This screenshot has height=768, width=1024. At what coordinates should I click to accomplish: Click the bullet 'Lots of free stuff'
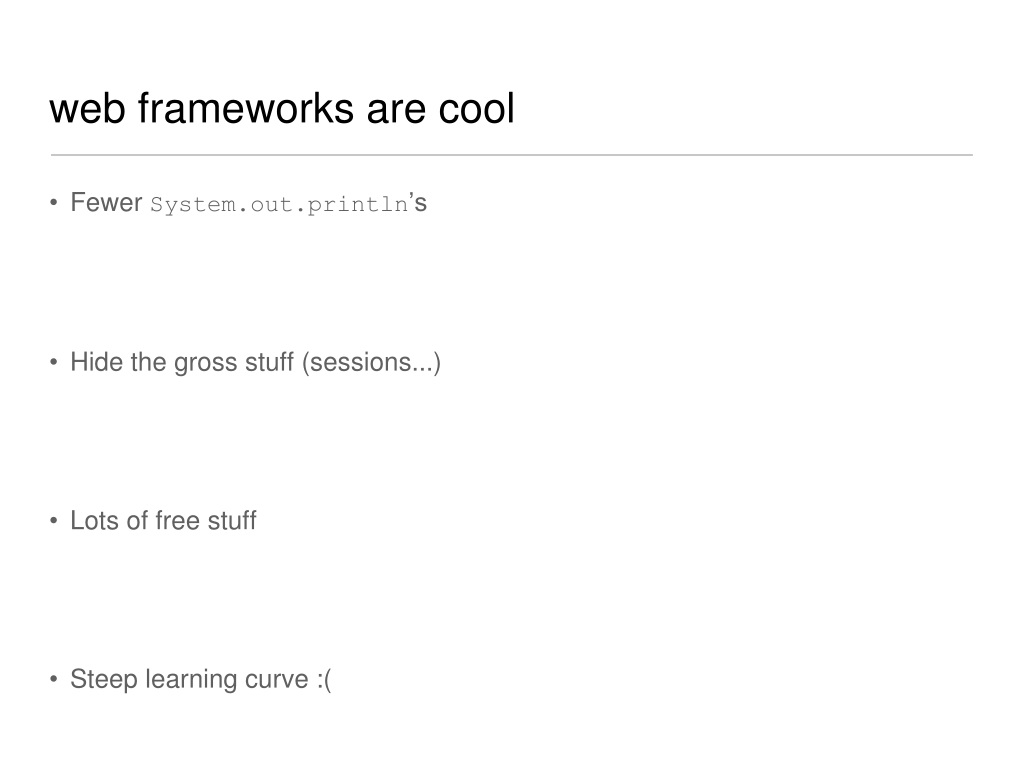coord(163,520)
